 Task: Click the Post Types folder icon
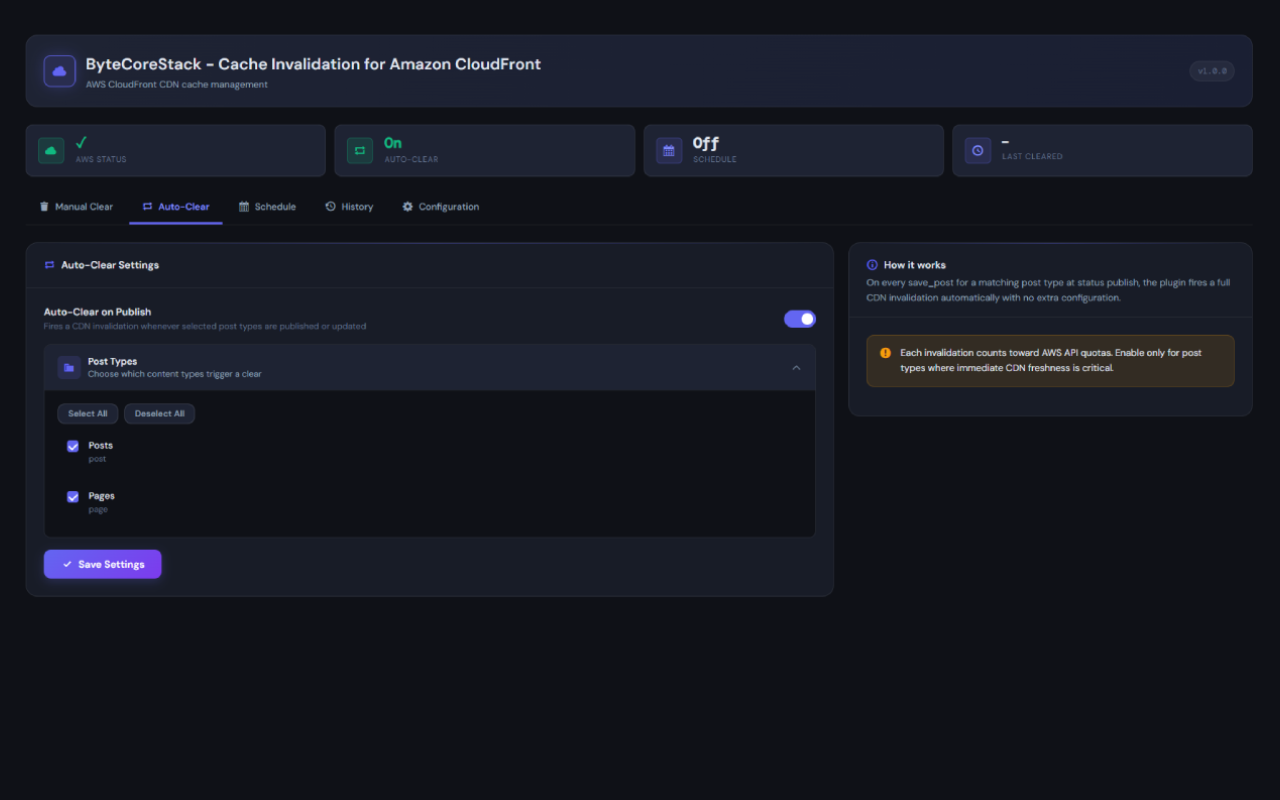click(69, 368)
